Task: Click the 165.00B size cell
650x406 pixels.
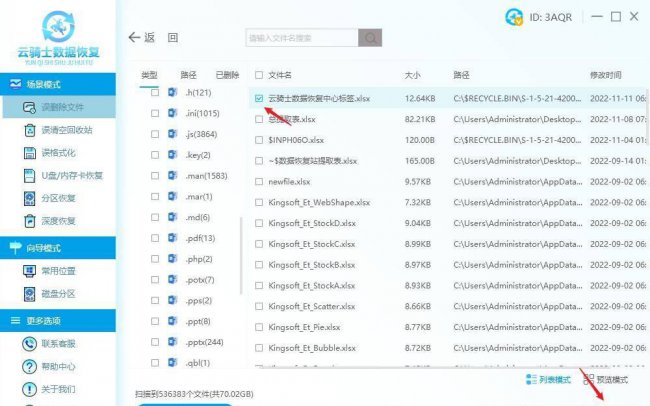Action: (x=420, y=161)
